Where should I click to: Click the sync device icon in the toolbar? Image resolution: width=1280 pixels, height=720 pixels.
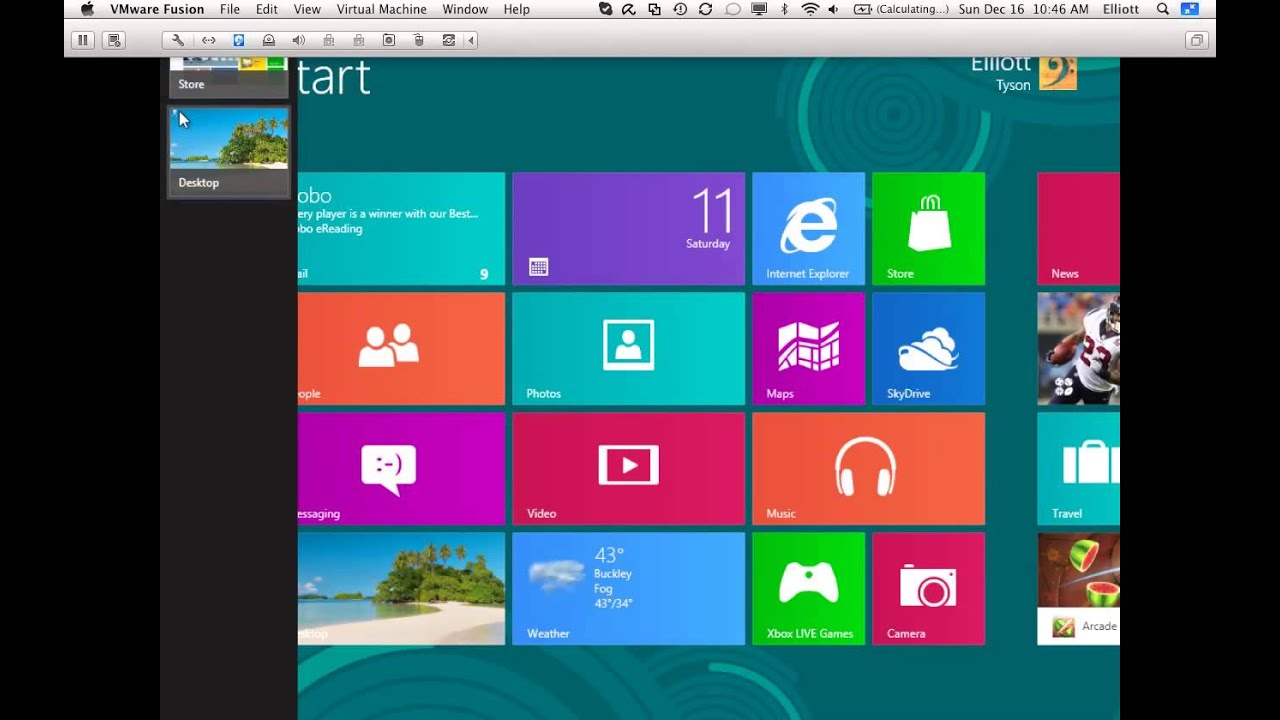click(x=448, y=40)
